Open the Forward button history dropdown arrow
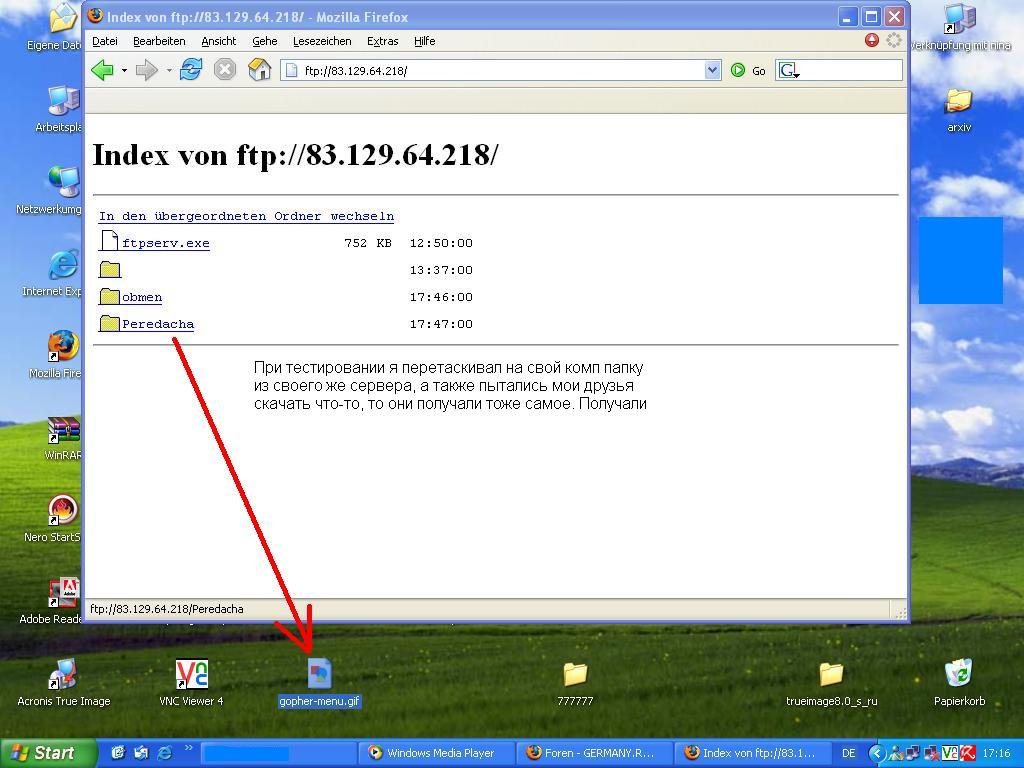Screen dimensions: 1024x768 pyautogui.click(x=169, y=70)
